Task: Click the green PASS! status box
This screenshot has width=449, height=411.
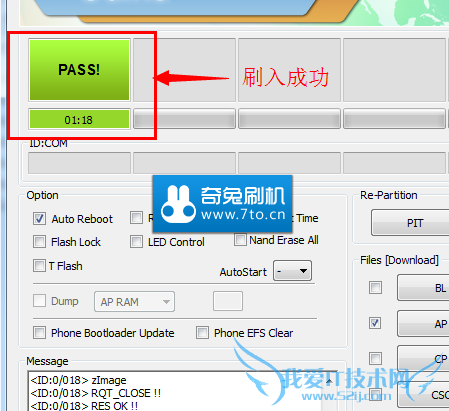Action: [79, 70]
